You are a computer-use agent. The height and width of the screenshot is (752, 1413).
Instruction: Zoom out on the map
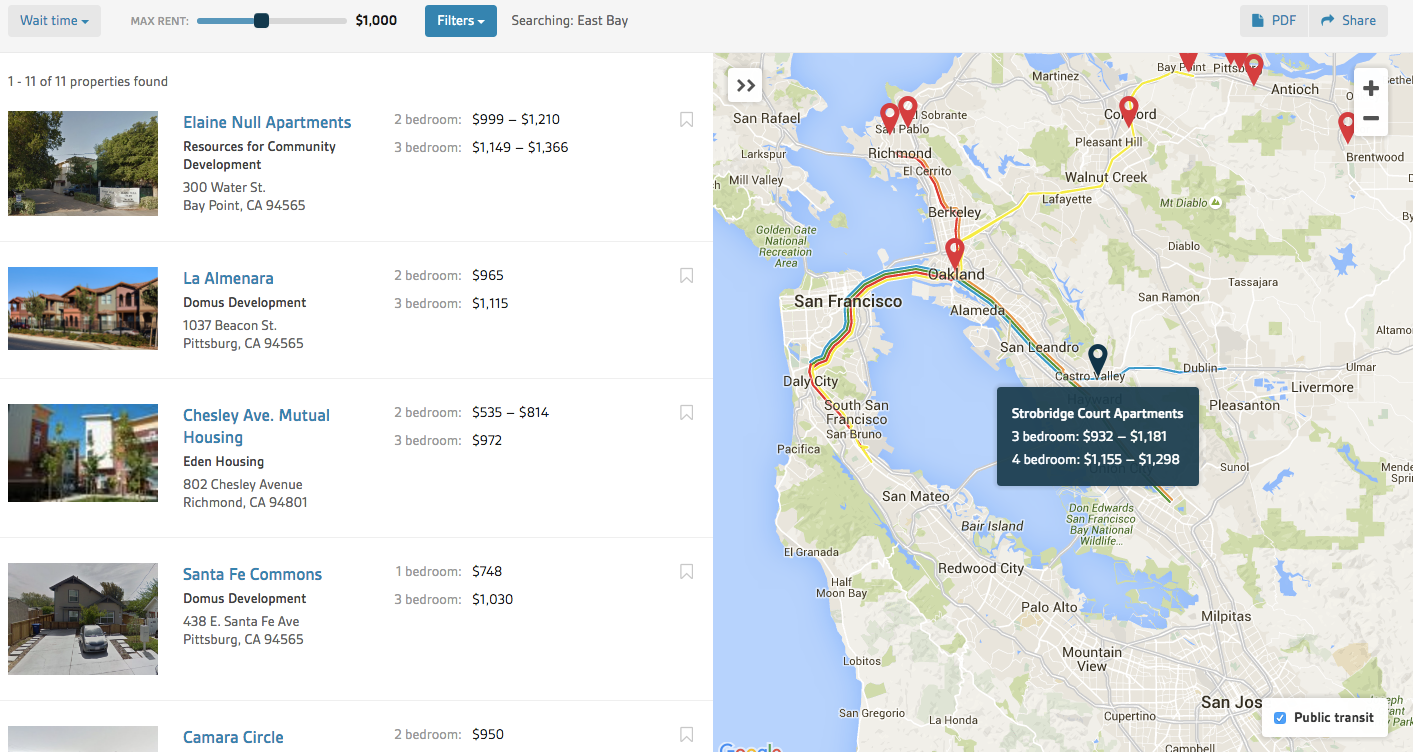pyautogui.click(x=1371, y=119)
